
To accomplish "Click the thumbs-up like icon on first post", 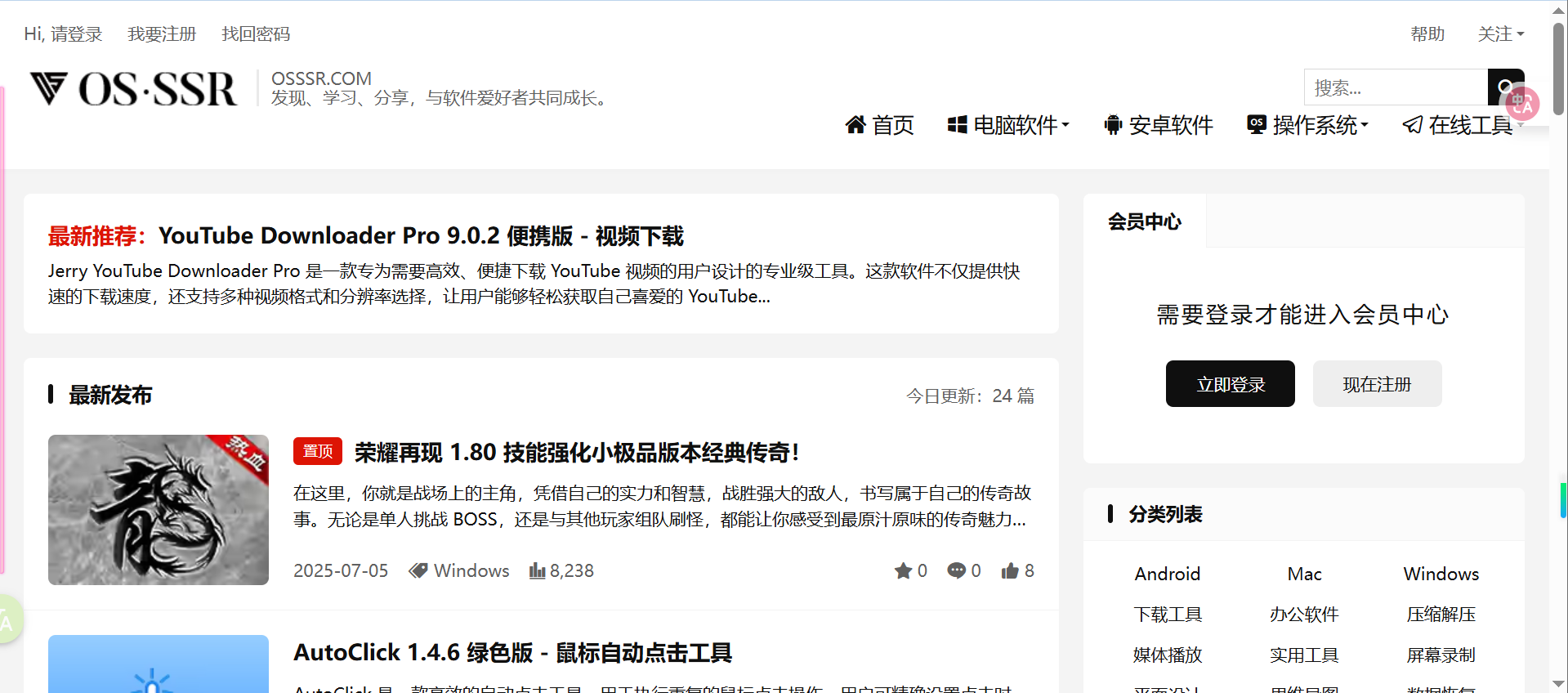I will click(1010, 570).
